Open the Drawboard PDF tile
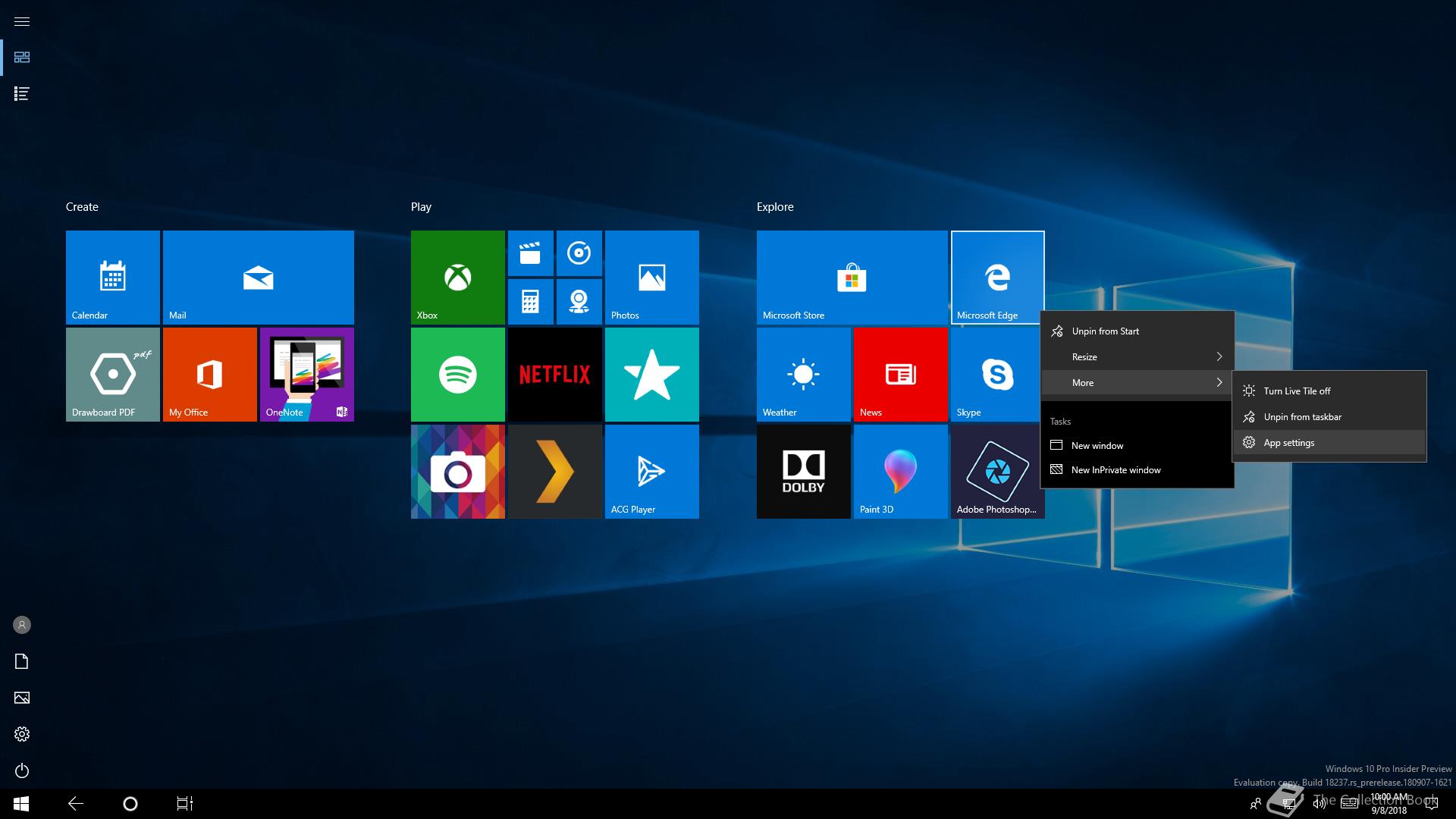 click(x=112, y=375)
